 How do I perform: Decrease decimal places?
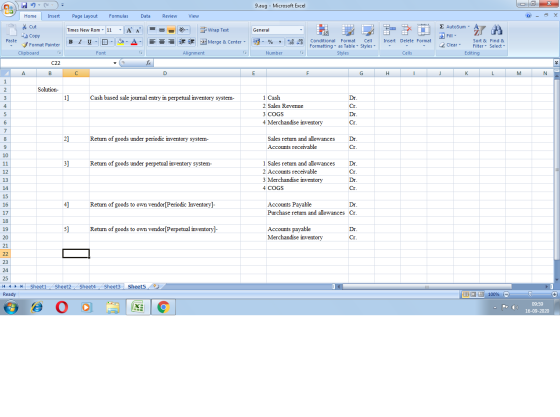(x=300, y=42)
